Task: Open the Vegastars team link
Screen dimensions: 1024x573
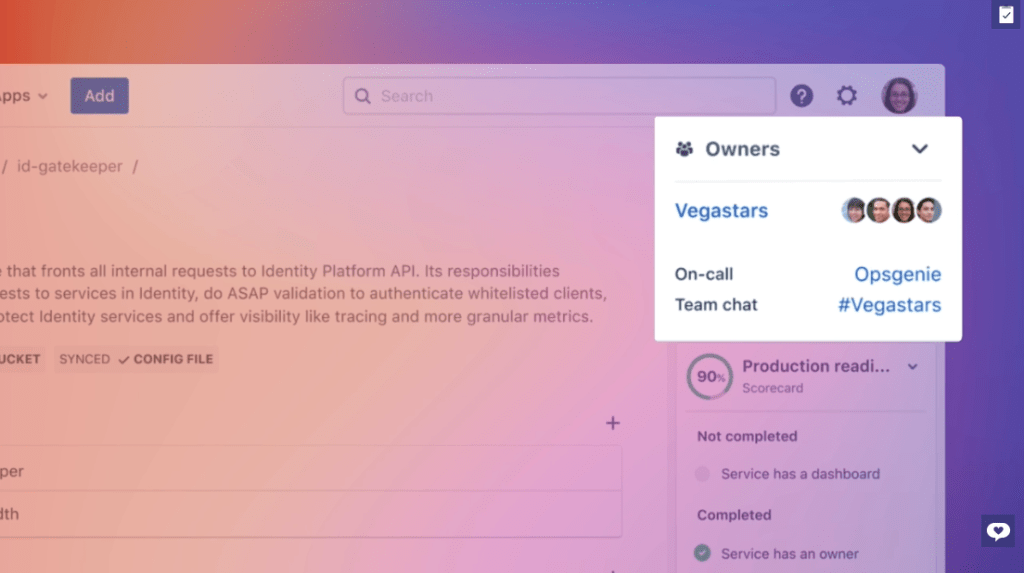Action: [x=721, y=211]
